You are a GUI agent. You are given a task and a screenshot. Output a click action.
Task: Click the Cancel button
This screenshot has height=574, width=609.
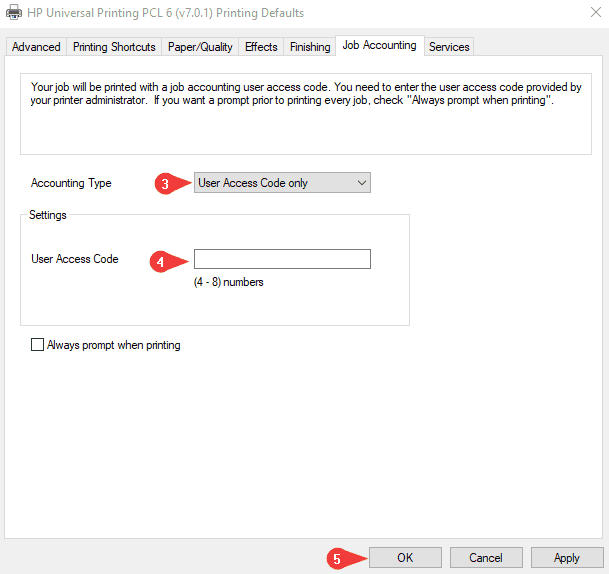pos(485,557)
